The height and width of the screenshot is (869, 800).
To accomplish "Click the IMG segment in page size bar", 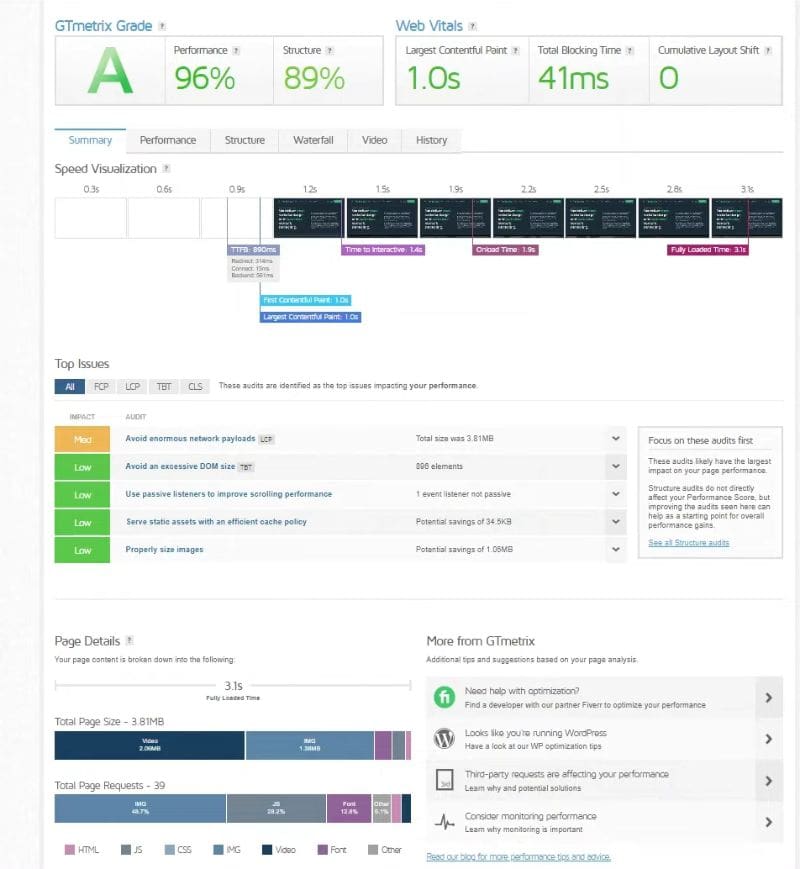I will coord(310,745).
